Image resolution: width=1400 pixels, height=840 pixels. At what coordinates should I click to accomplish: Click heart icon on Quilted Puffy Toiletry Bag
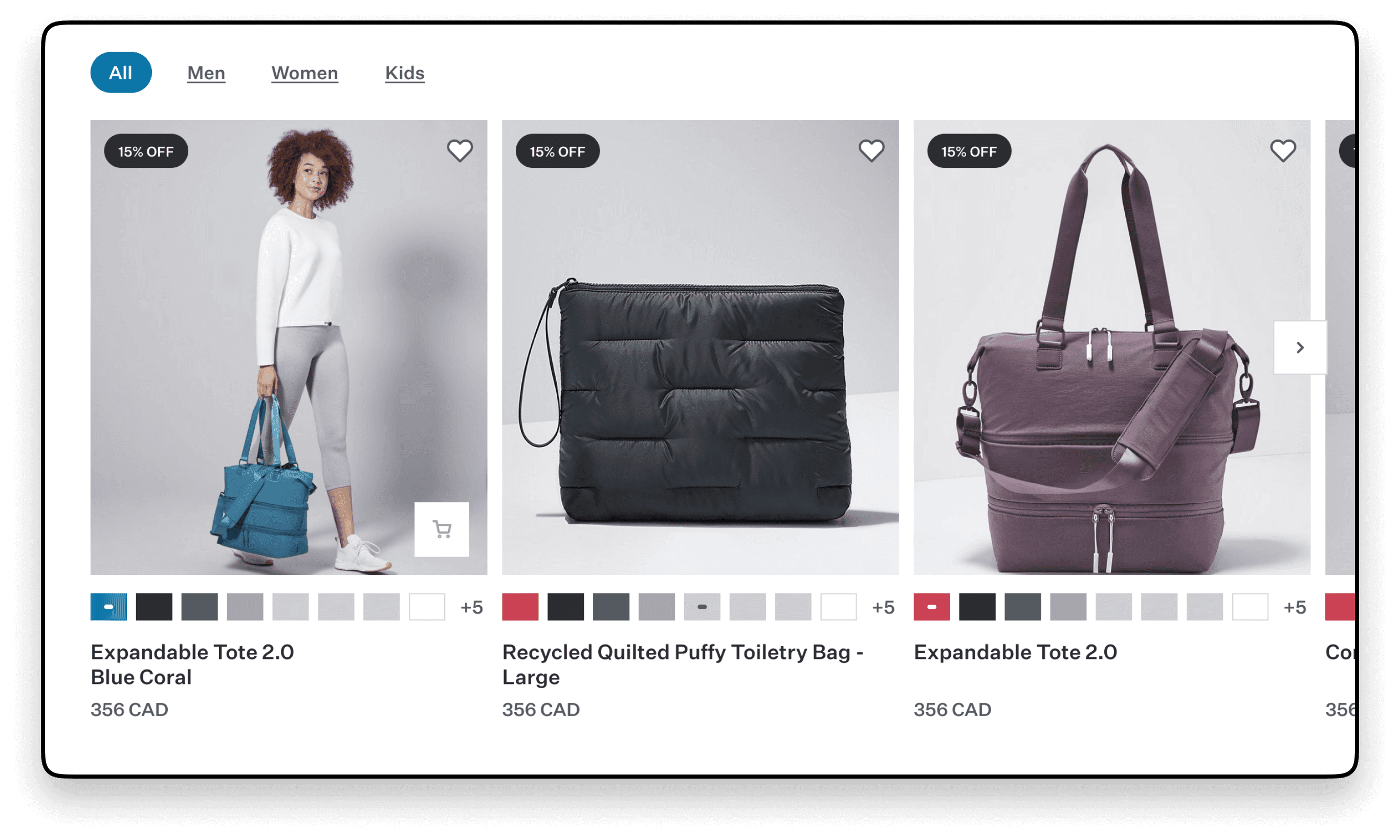[x=871, y=151]
